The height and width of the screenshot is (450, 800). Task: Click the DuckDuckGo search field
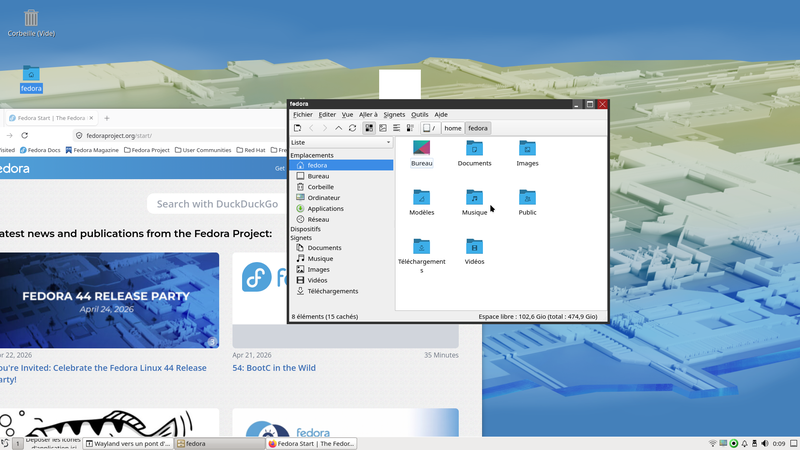217,204
